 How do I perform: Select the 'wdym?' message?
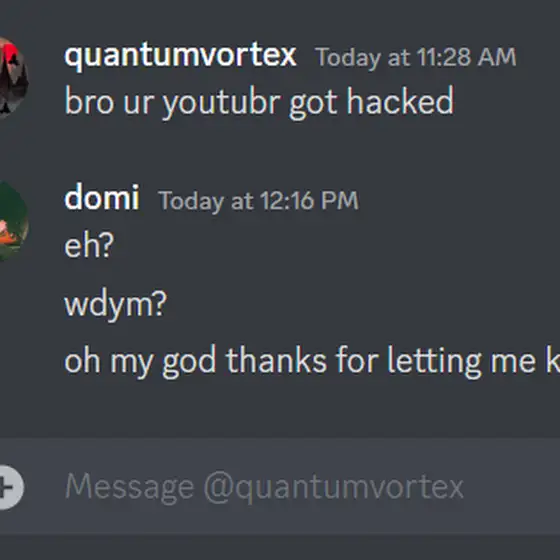click(x=115, y=304)
